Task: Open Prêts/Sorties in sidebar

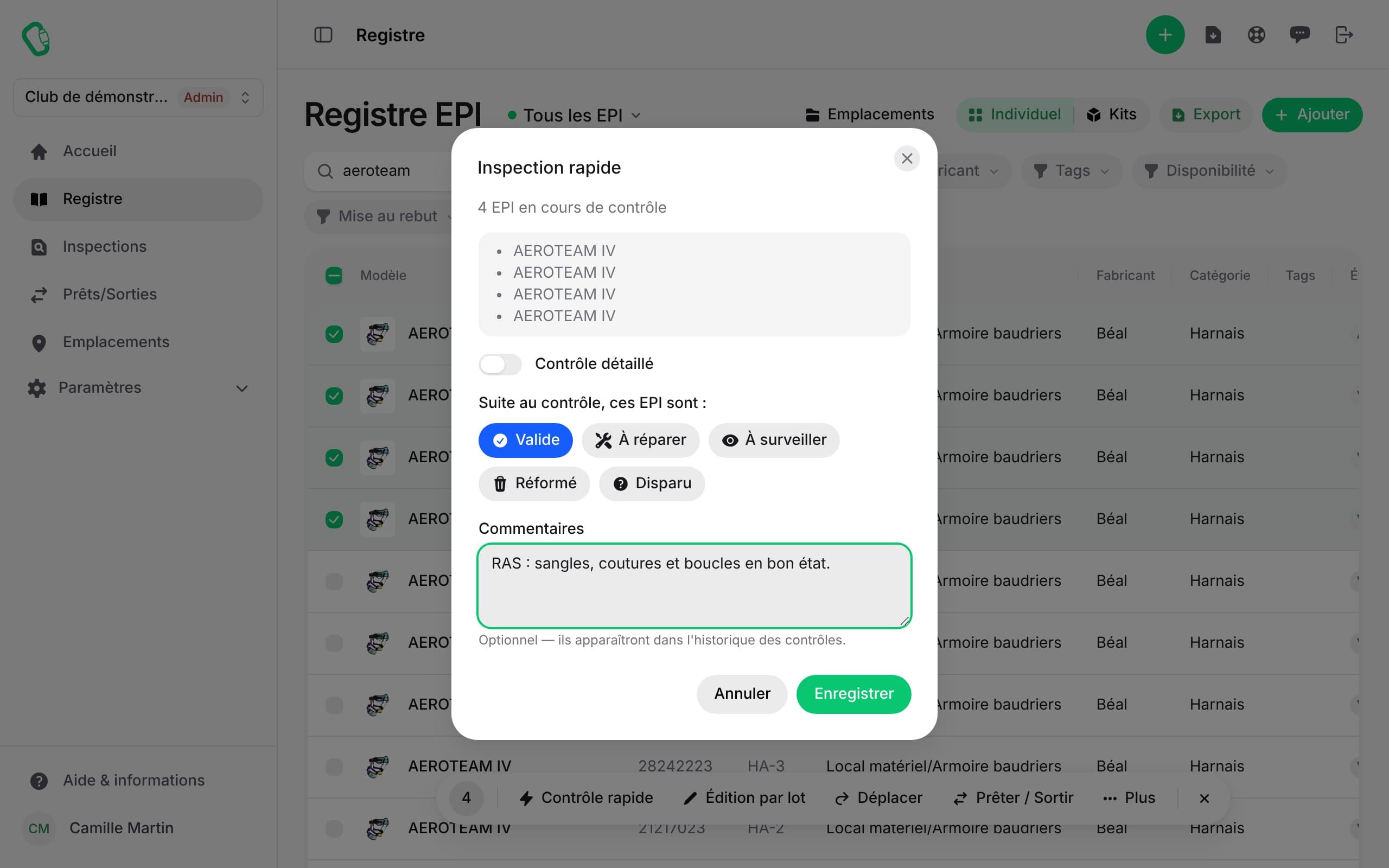Action: pyautogui.click(x=138, y=295)
